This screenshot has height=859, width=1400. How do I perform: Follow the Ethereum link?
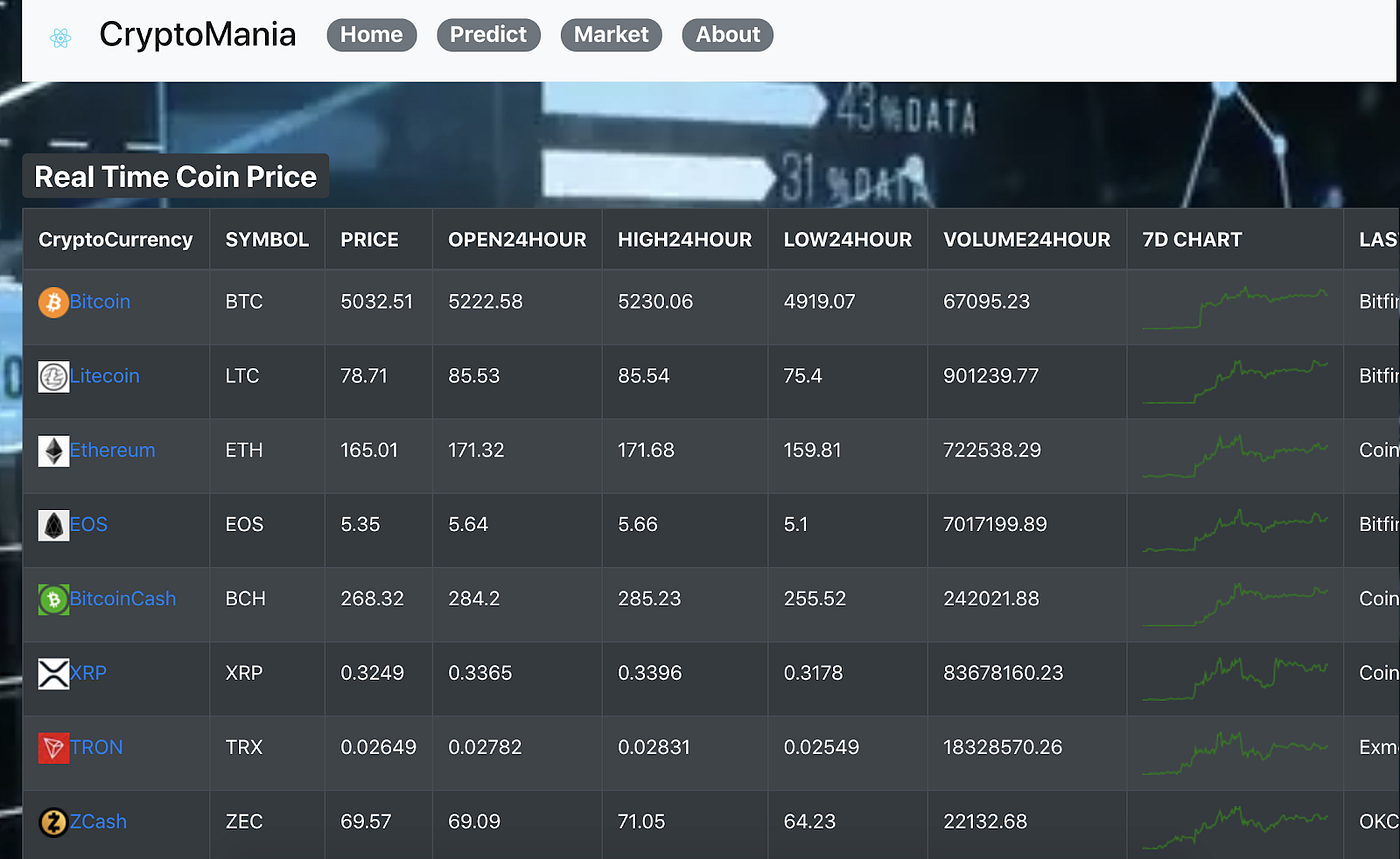[112, 450]
